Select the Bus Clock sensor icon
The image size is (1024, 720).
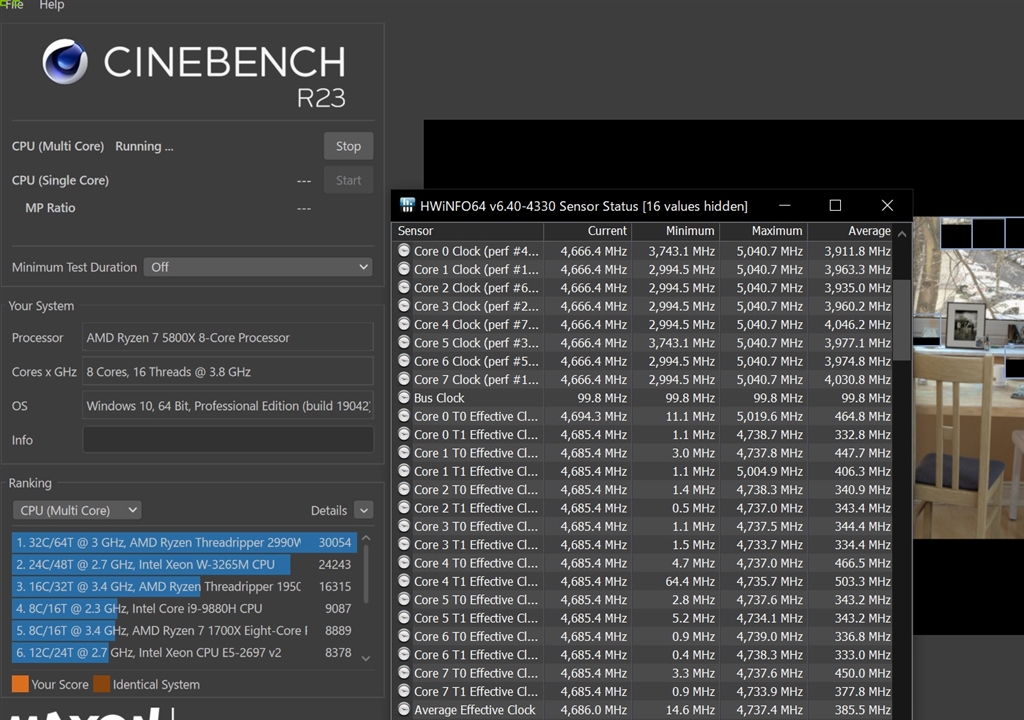coord(404,398)
